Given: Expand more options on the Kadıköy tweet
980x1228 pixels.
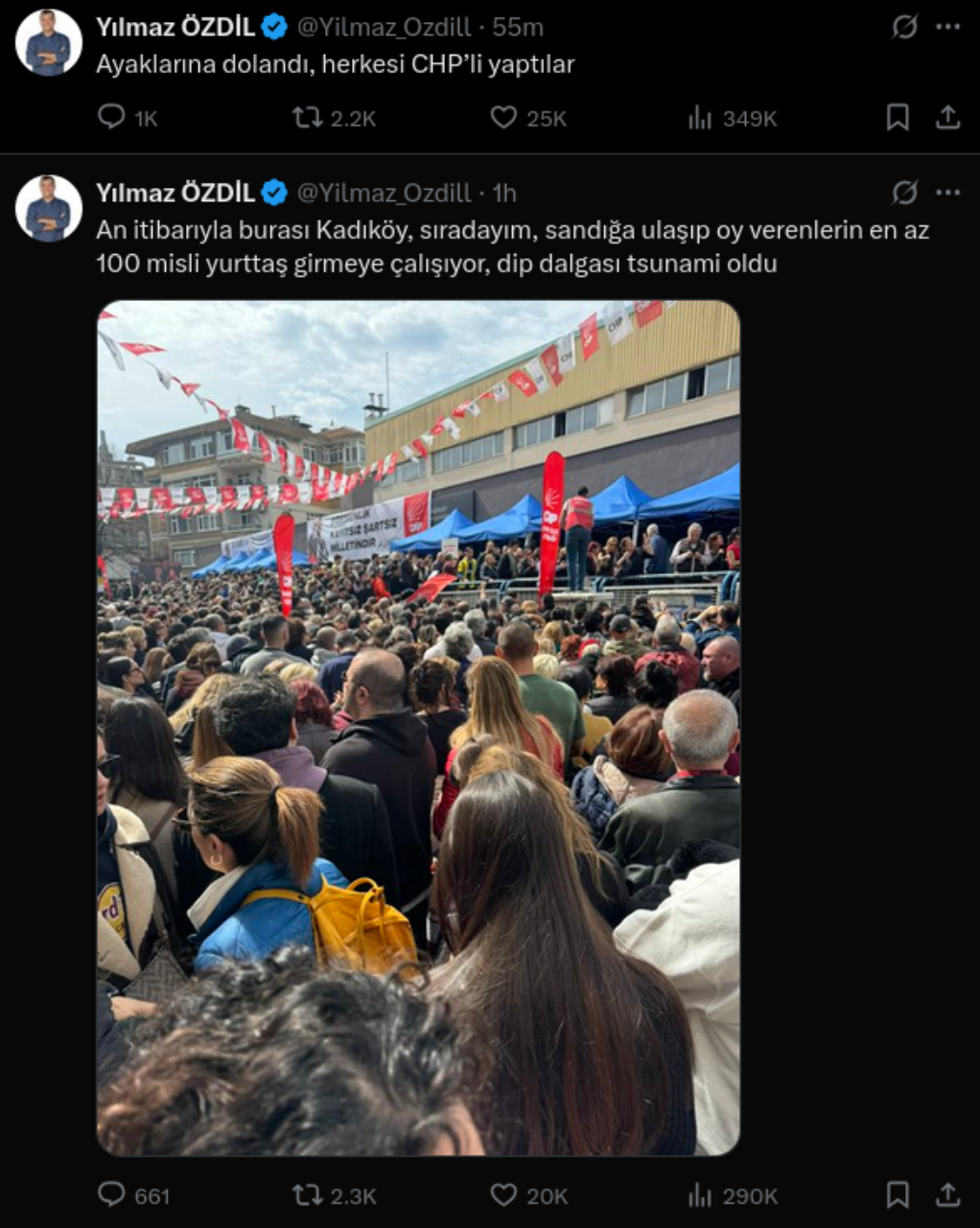Looking at the screenshot, I should [x=948, y=193].
